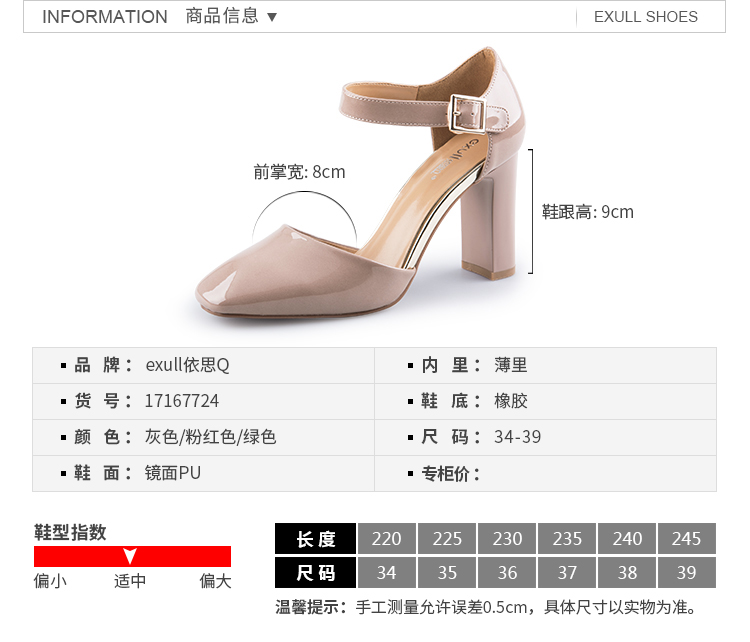This screenshot has height=642, width=750.
Task: Click the black 长度 header cell
Action: click(x=316, y=539)
